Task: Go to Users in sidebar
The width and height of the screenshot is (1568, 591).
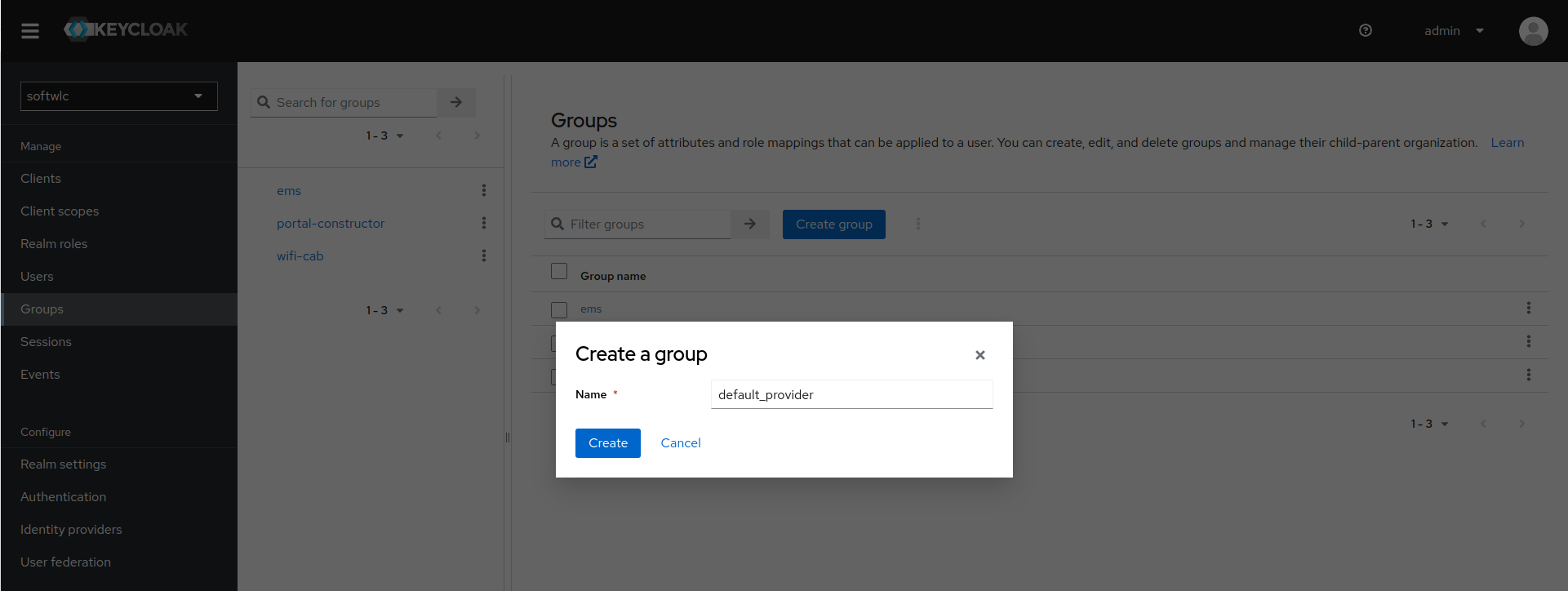Action: click(x=37, y=277)
